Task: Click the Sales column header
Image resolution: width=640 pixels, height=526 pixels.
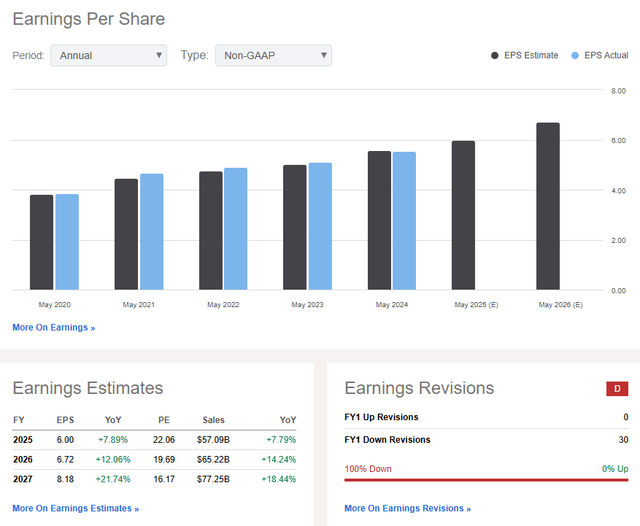Action: pos(212,420)
